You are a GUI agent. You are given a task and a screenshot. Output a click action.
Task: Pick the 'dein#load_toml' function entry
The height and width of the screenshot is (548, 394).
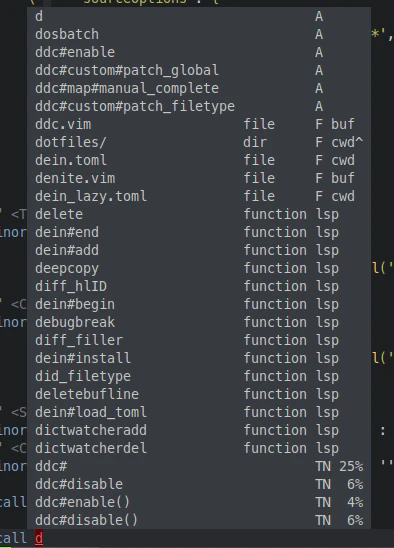pyautogui.click(x=199, y=412)
